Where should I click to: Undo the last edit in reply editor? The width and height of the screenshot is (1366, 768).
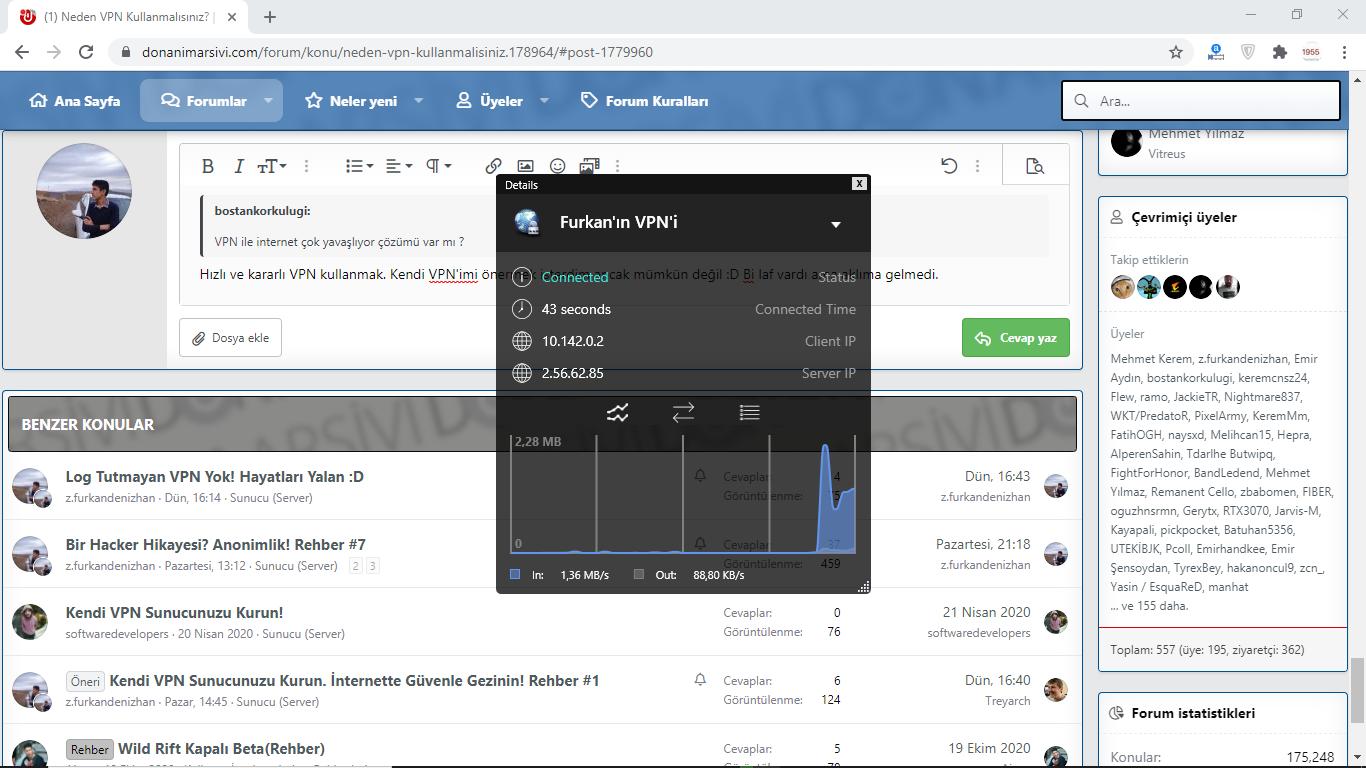949,166
